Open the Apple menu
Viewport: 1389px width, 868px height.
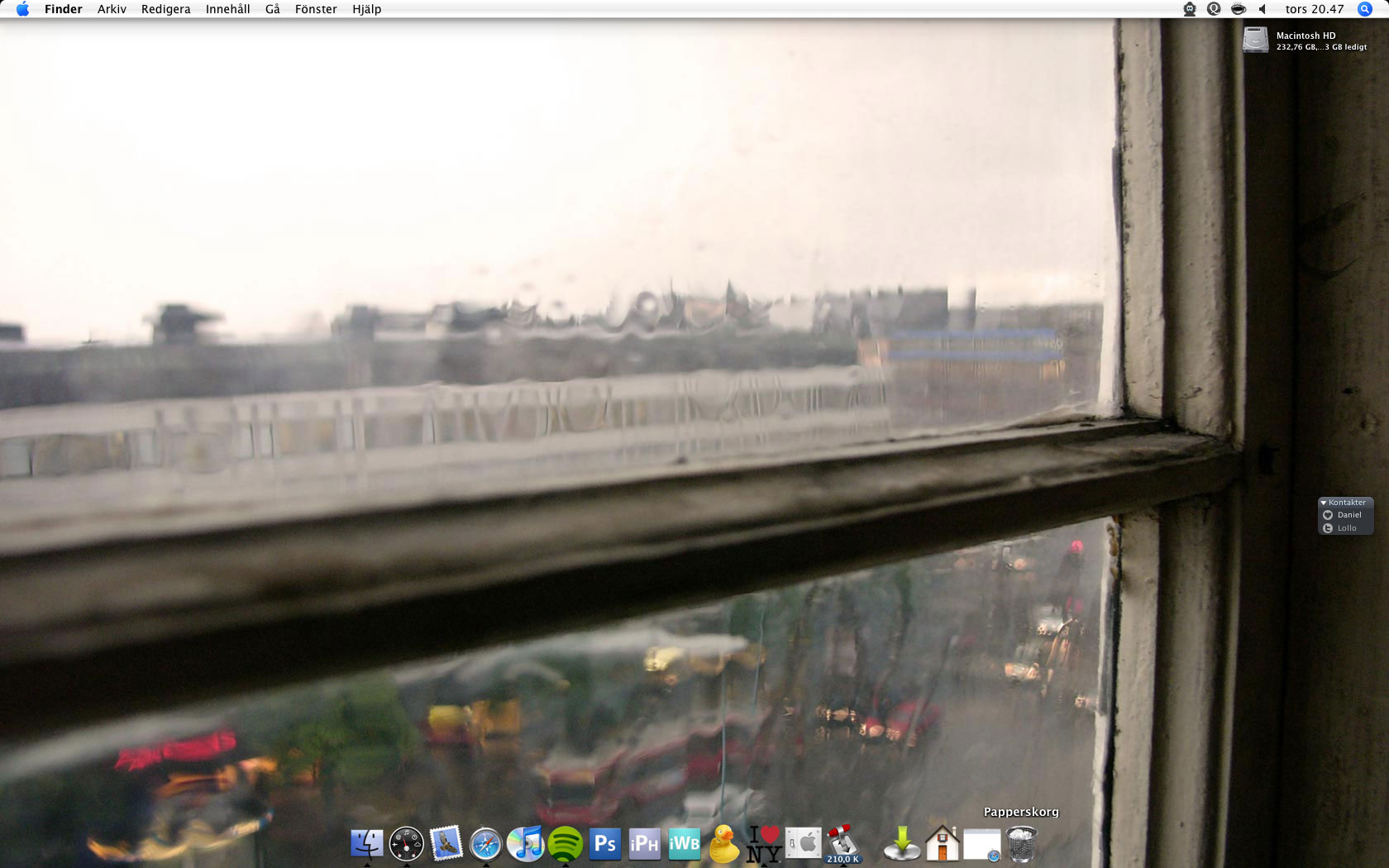click(22, 9)
